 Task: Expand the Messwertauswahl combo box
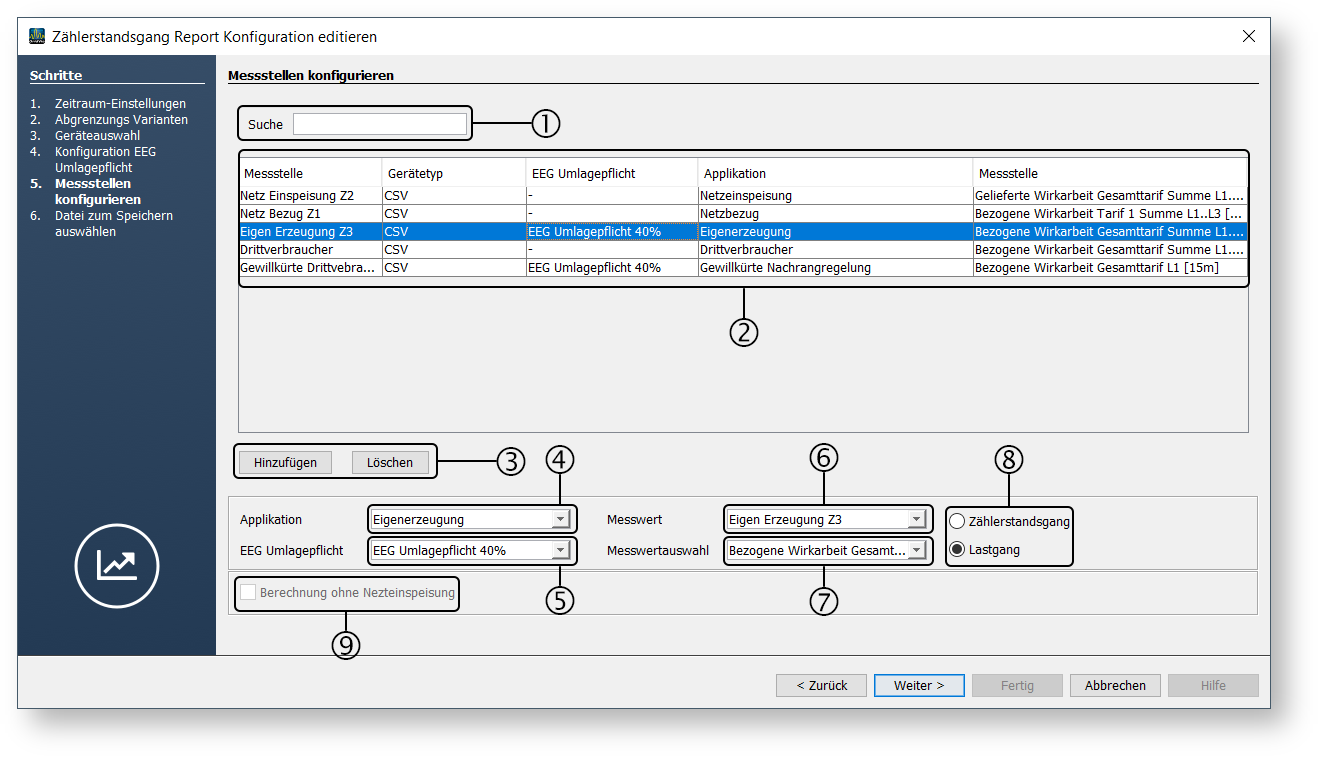pyautogui.click(x=916, y=550)
